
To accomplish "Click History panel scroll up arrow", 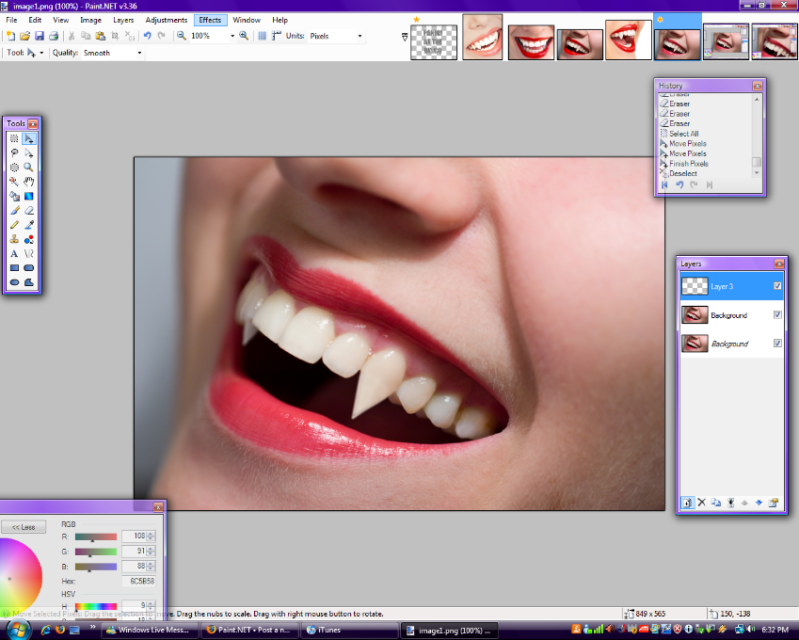I will tap(757, 99).
